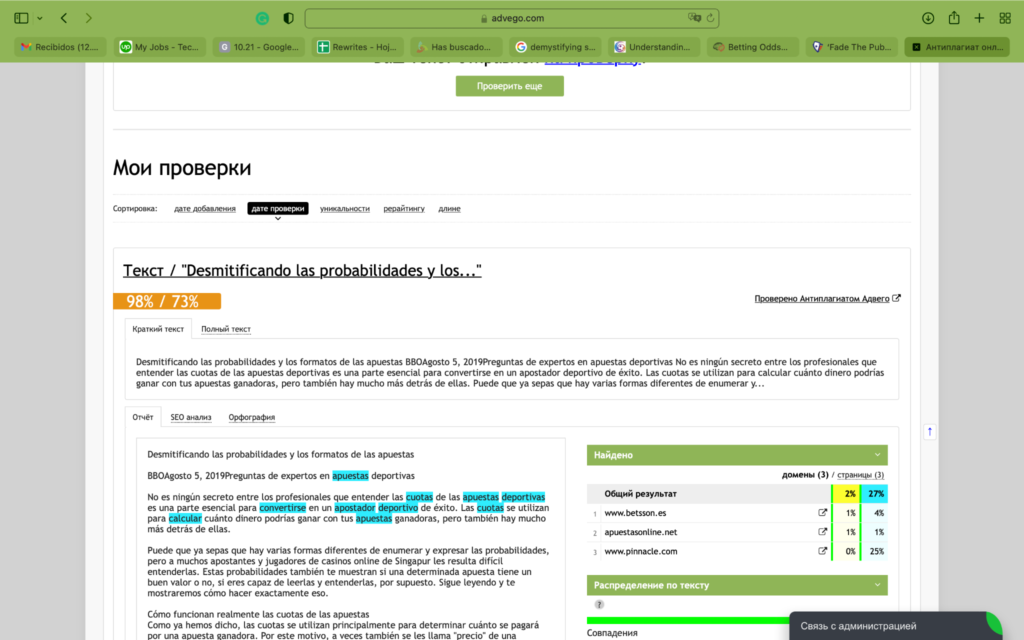Switch to the 'Fade The Pub...' tab
Viewport: 1024px width, 640px height.
[x=852, y=47]
